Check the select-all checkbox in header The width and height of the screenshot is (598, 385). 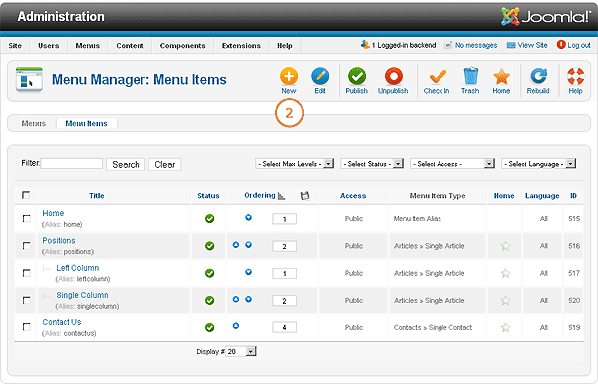click(26, 195)
